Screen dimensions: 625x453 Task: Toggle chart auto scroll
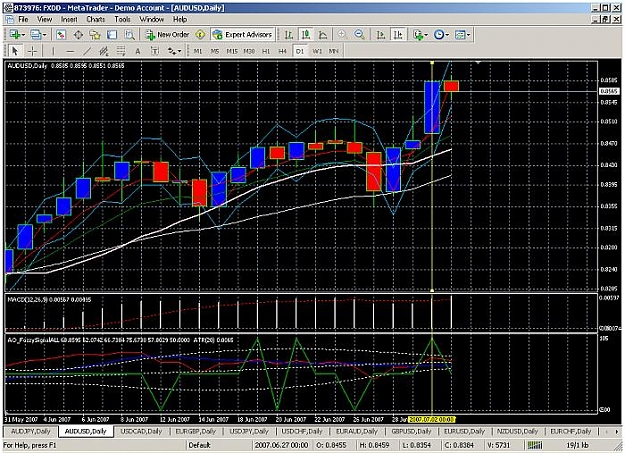click(x=380, y=35)
